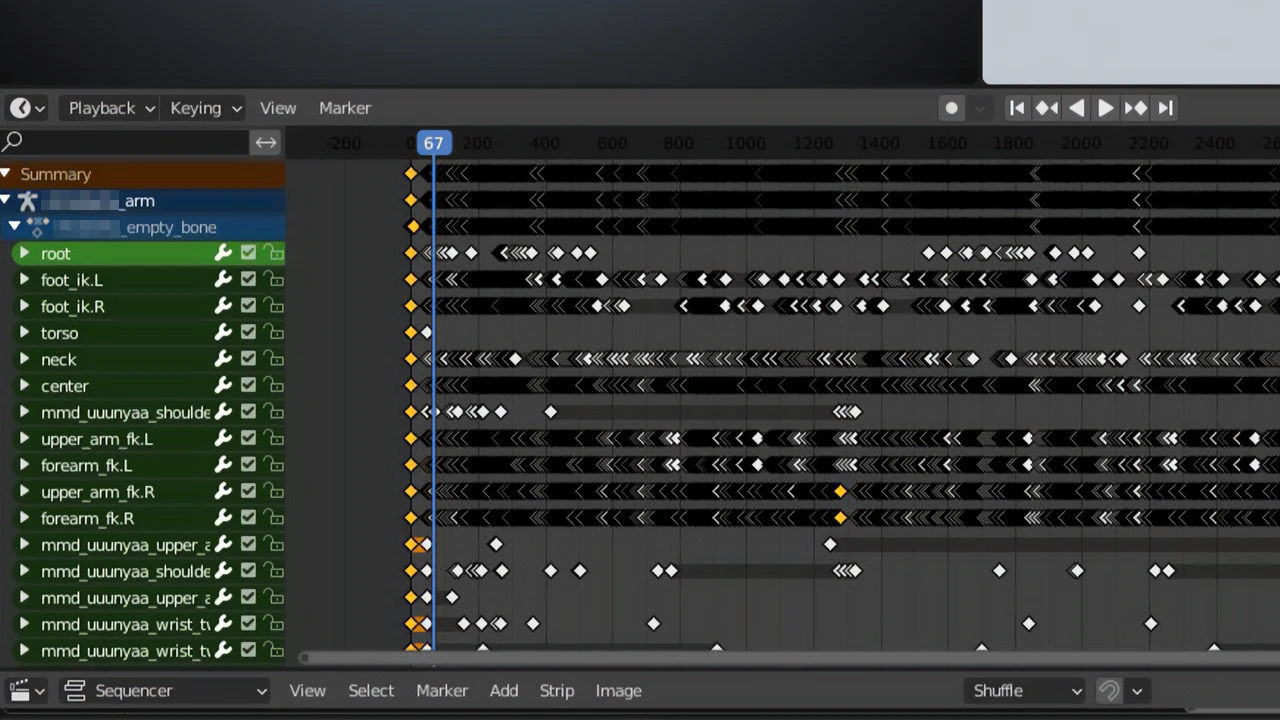Click the frame 67 playhead marker
This screenshot has height=720, width=1280.
[433, 144]
